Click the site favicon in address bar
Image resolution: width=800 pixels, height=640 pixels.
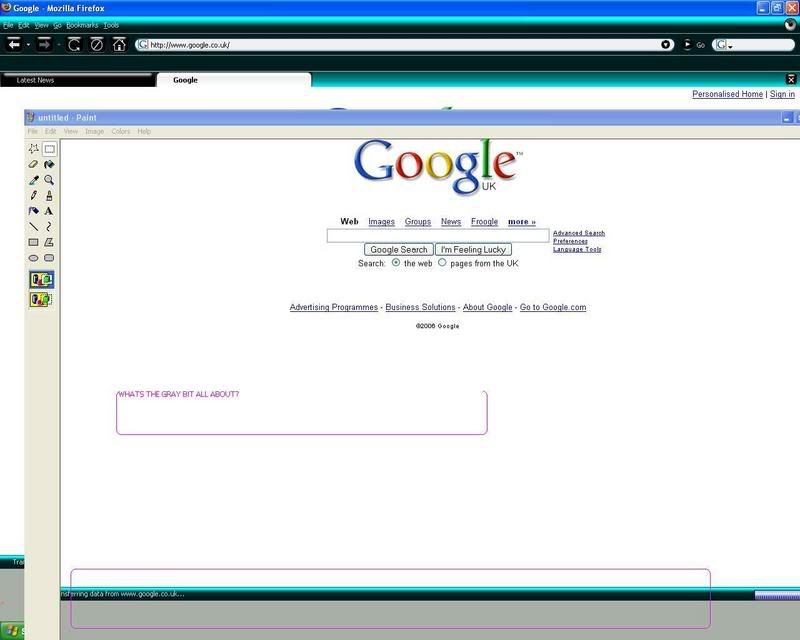[x=143, y=45]
